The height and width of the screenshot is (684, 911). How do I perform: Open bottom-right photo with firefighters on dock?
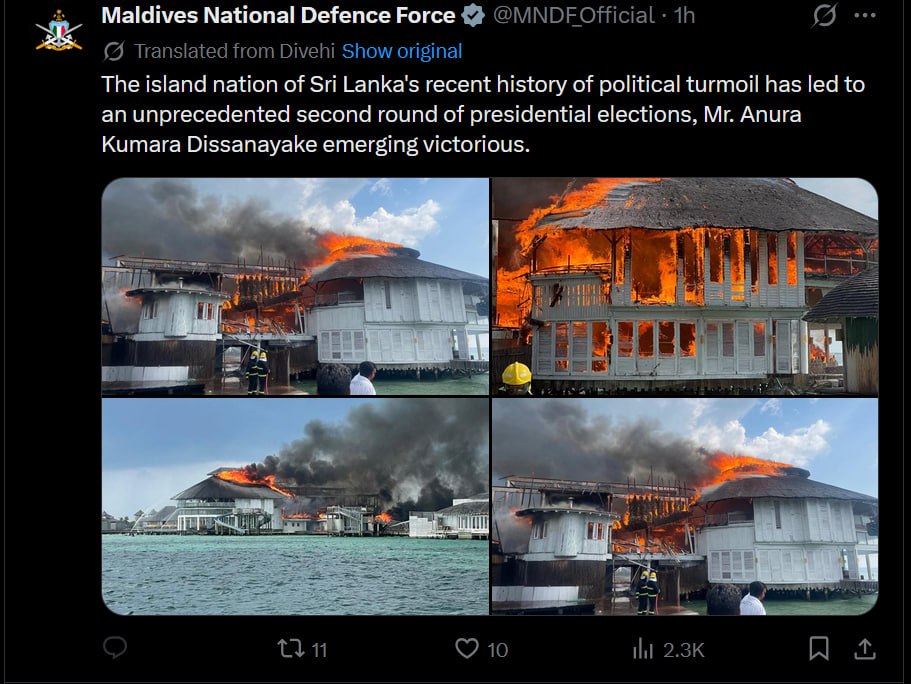tap(685, 506)
